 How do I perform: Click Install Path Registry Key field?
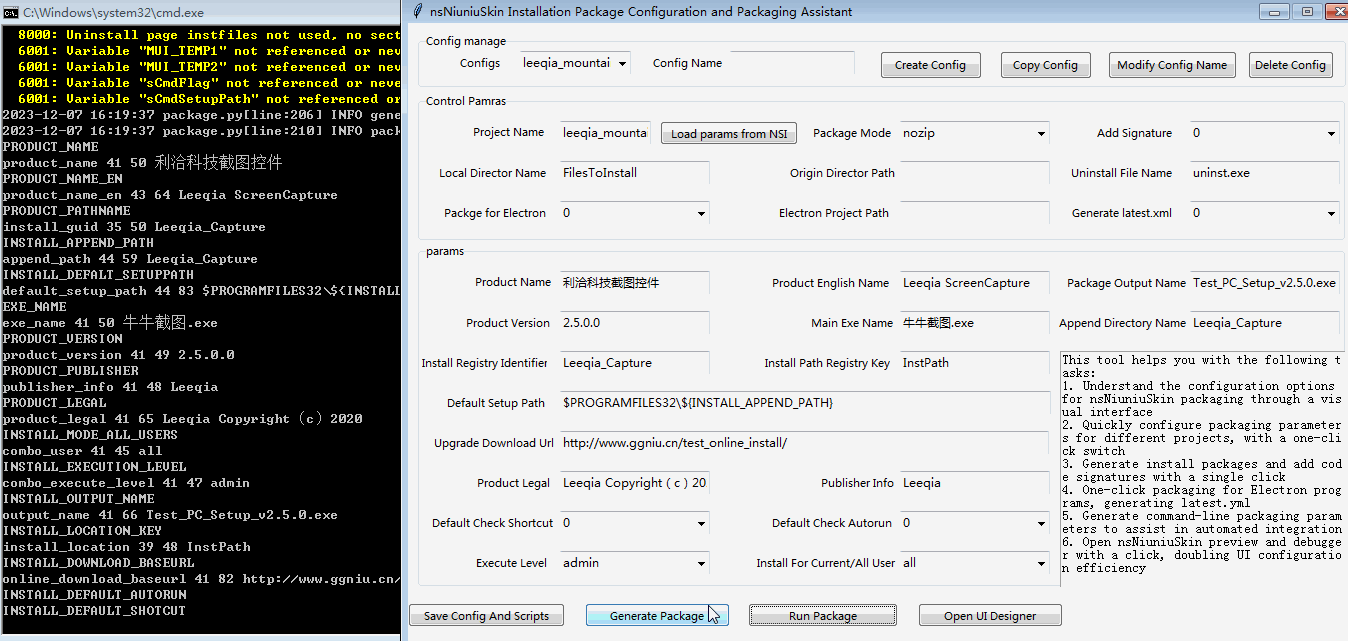pos(975,363)
